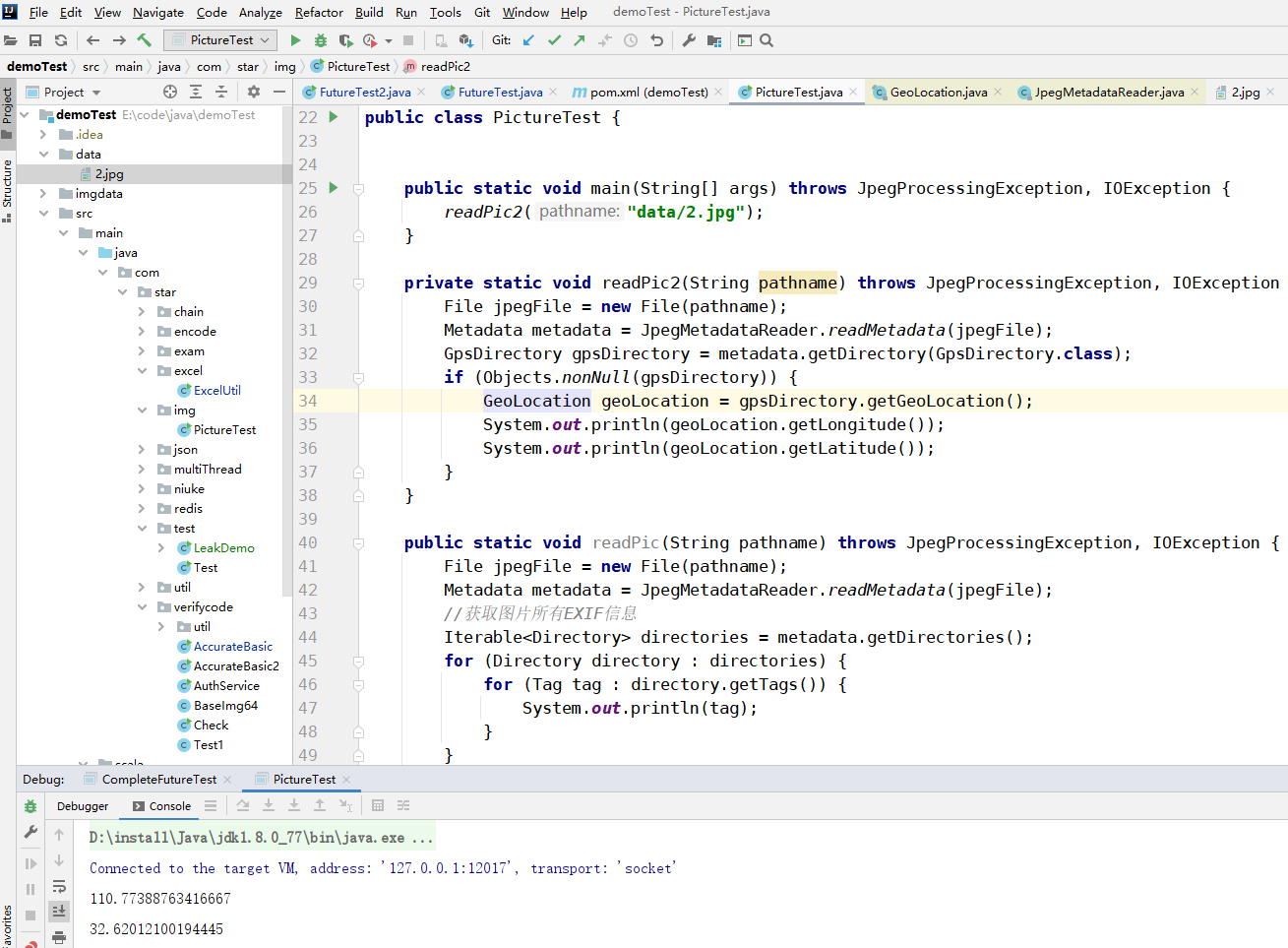
Task: Open Project Structure folder icon
Action: [714, 40]
